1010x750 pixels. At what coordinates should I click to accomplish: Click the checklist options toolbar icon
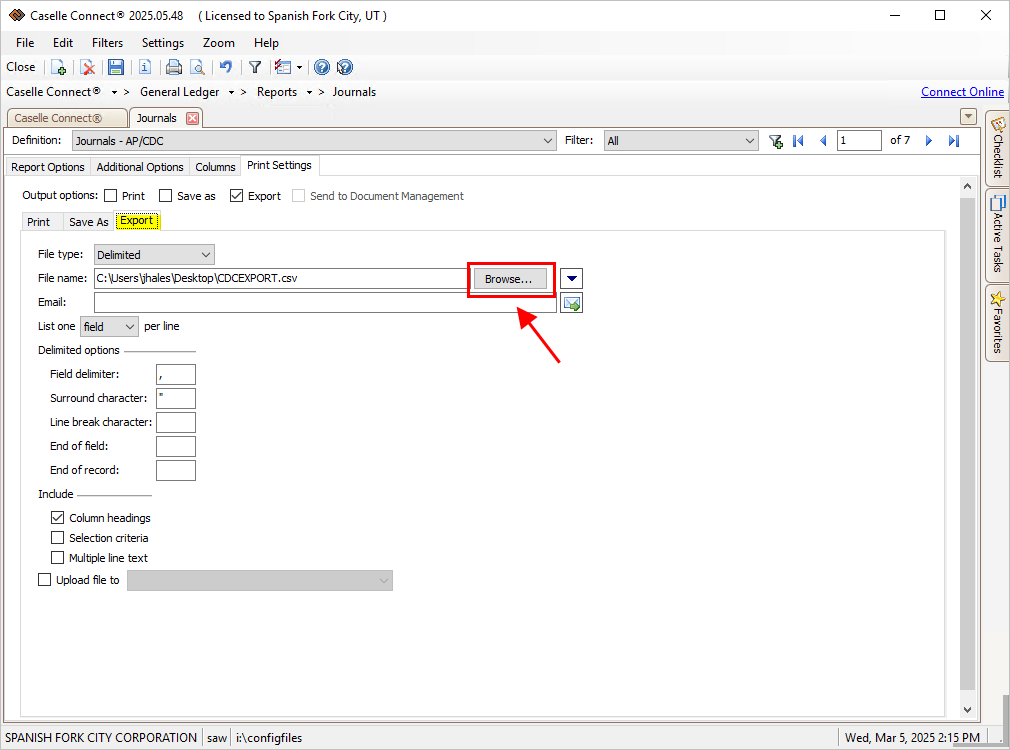pos(283,67)
